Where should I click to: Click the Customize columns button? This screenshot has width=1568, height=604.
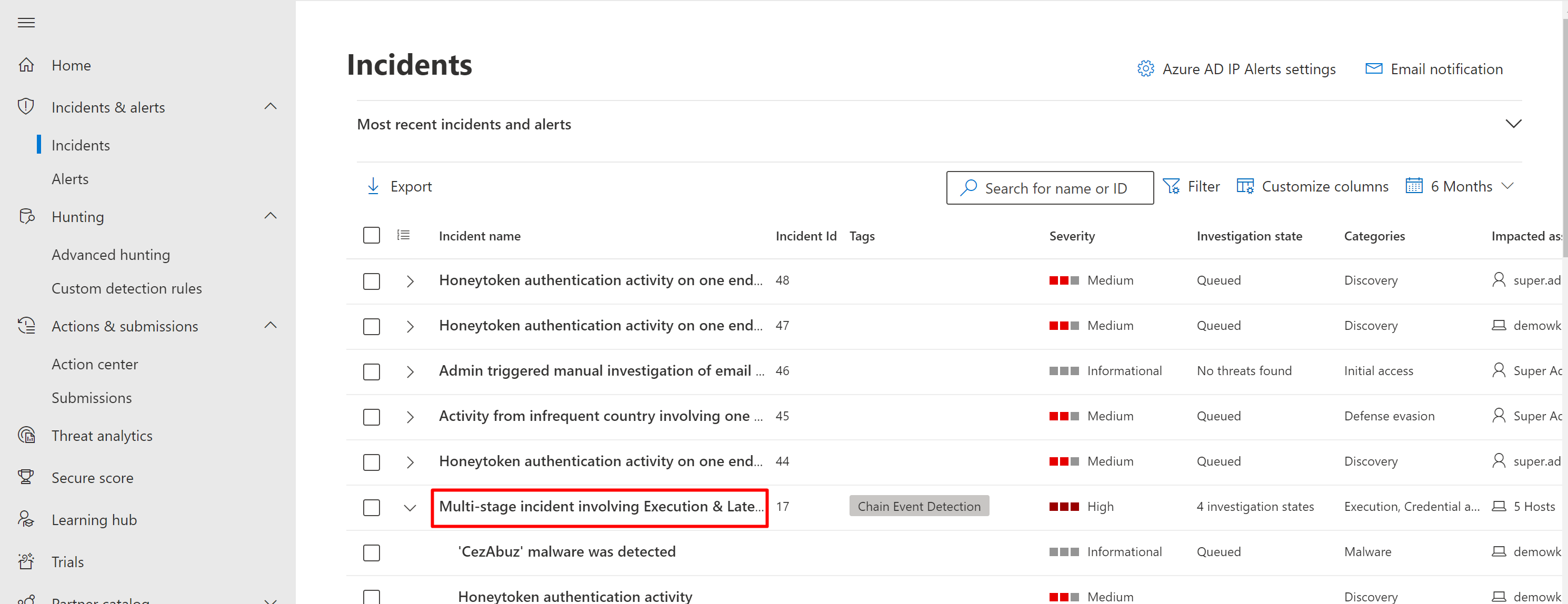click(x=1312, y=186)
